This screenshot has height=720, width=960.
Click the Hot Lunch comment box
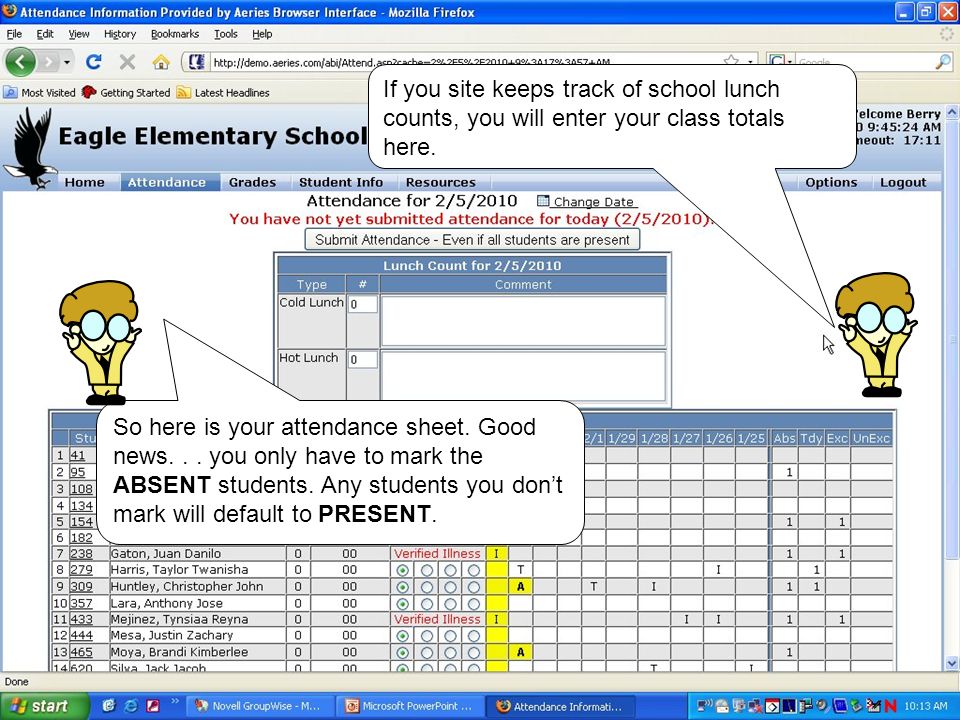tap(523, 375)
